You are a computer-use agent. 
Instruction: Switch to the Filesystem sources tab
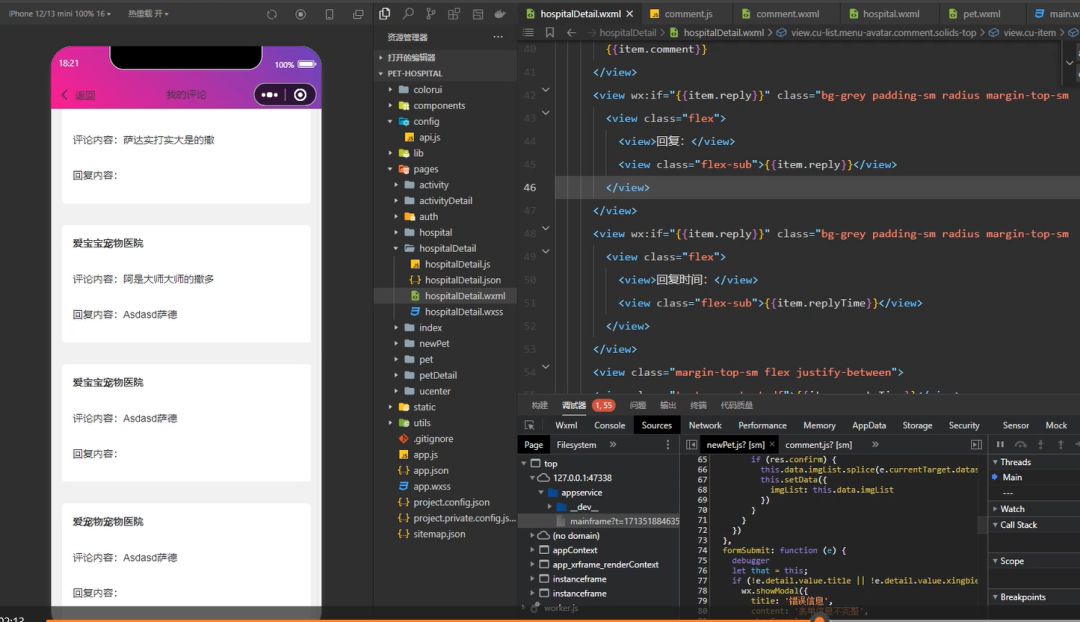tap(577, 445)
